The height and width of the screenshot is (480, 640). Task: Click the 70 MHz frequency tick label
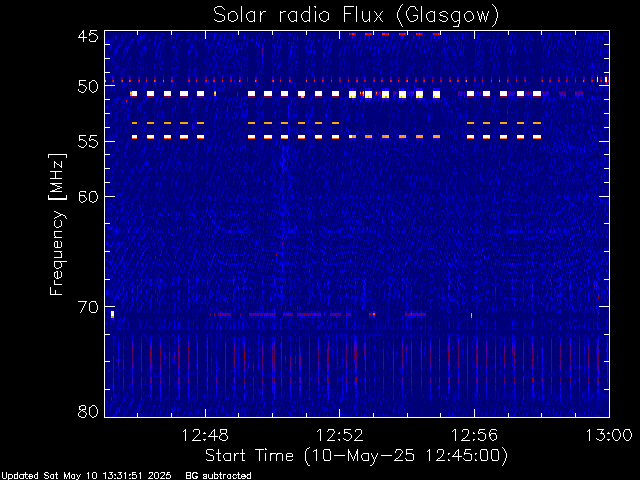(x=88, y=307)
